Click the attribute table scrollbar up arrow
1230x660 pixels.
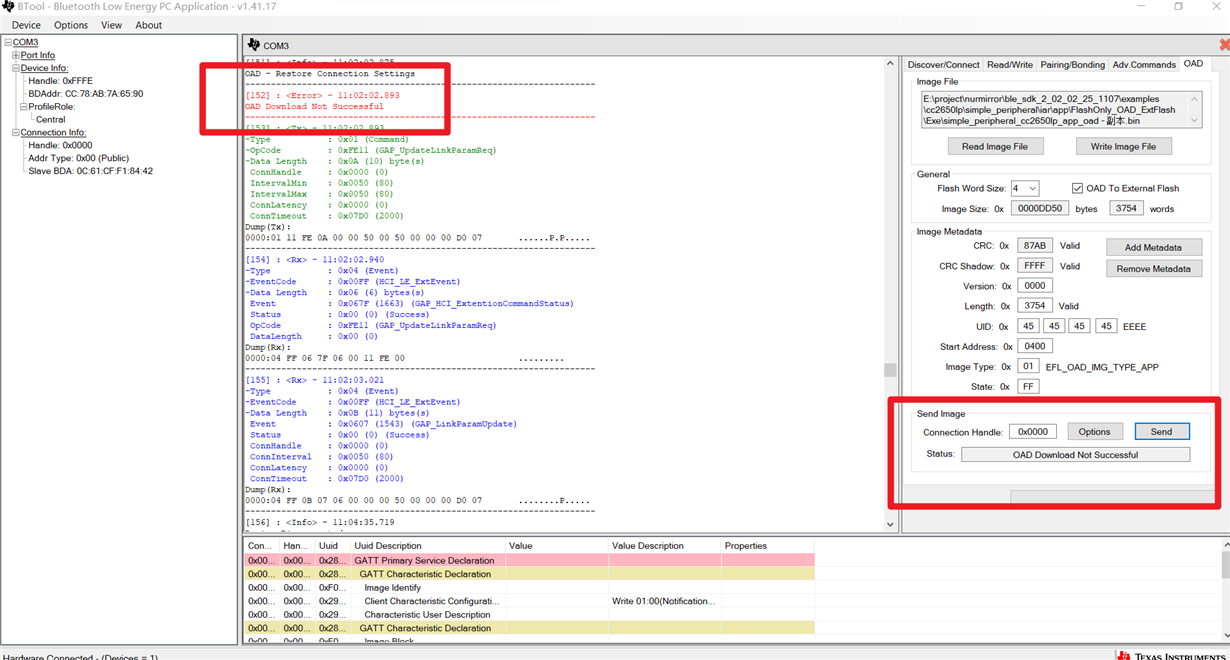point(1226,545)
